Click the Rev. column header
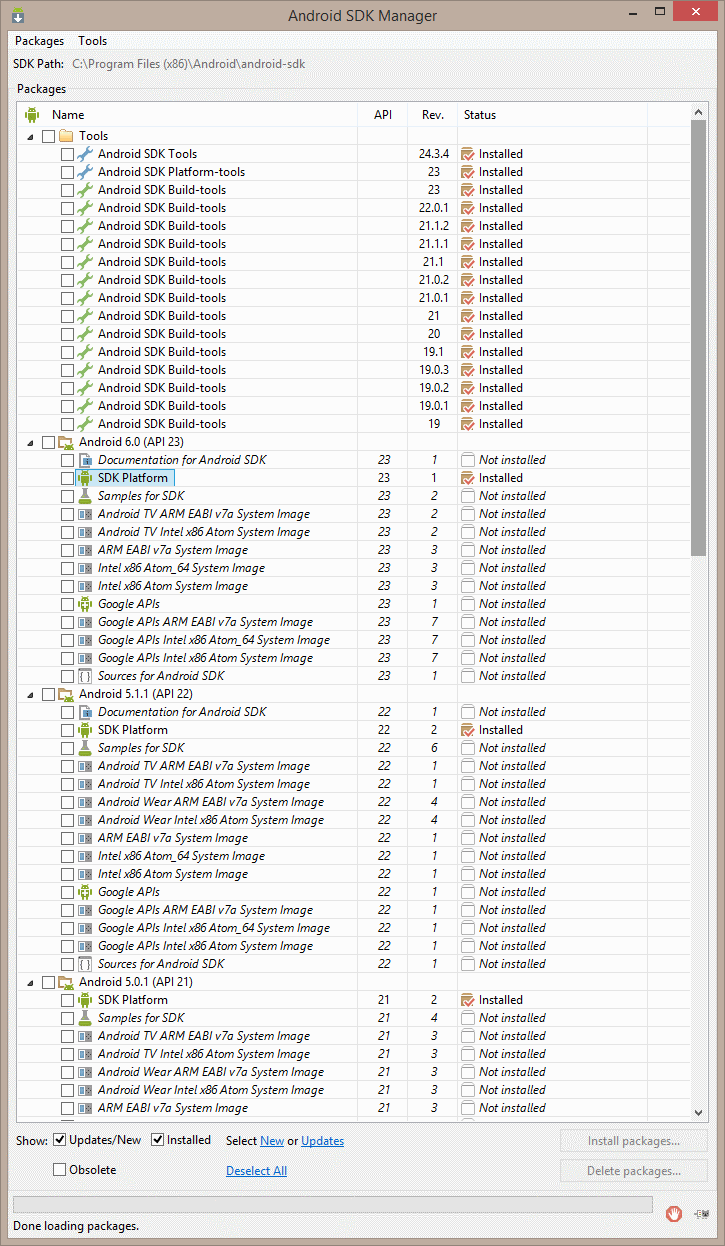This screenshot has height=1246, width=725. point(433,115)
